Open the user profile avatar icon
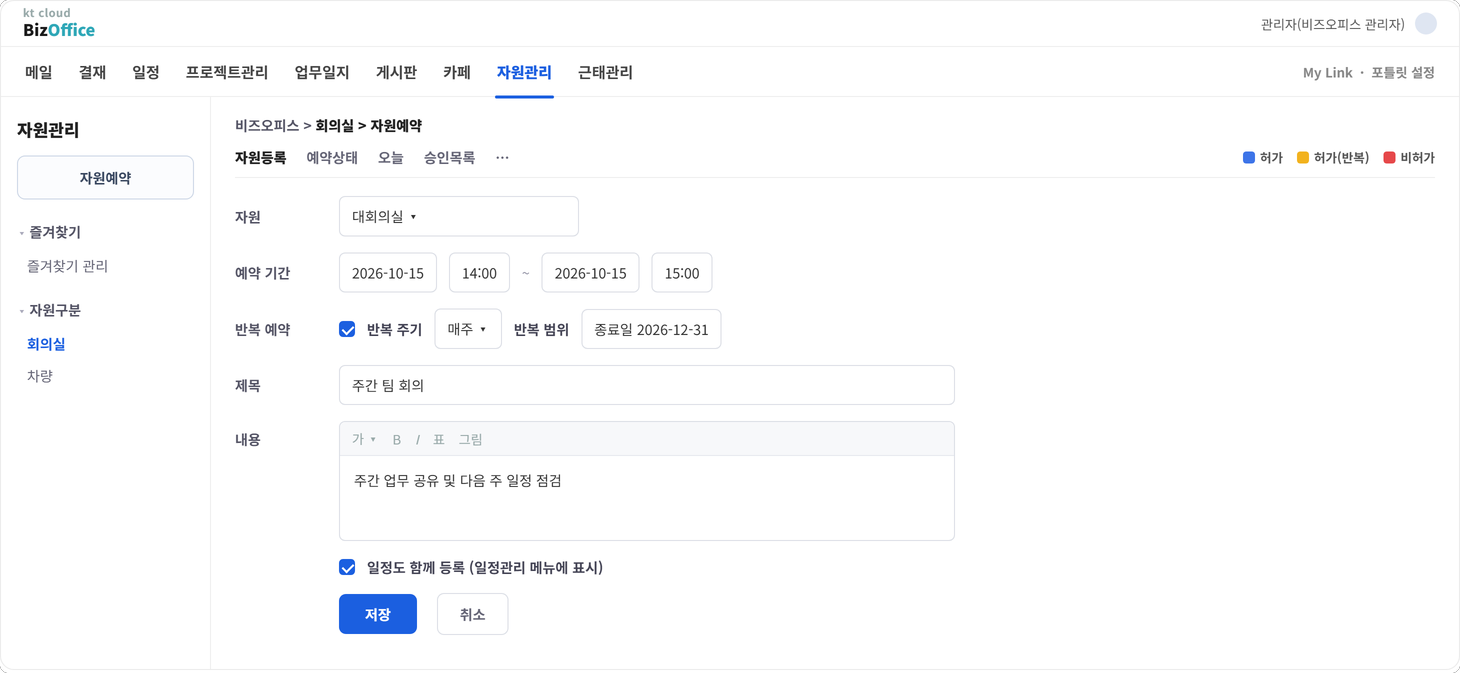 click(x=1426, y=24)
